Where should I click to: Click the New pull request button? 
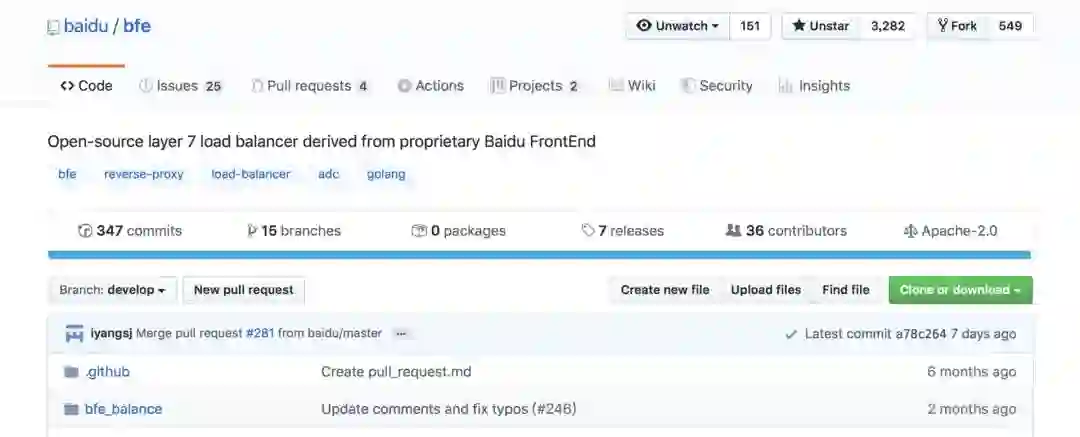click(x=243, y=290)
